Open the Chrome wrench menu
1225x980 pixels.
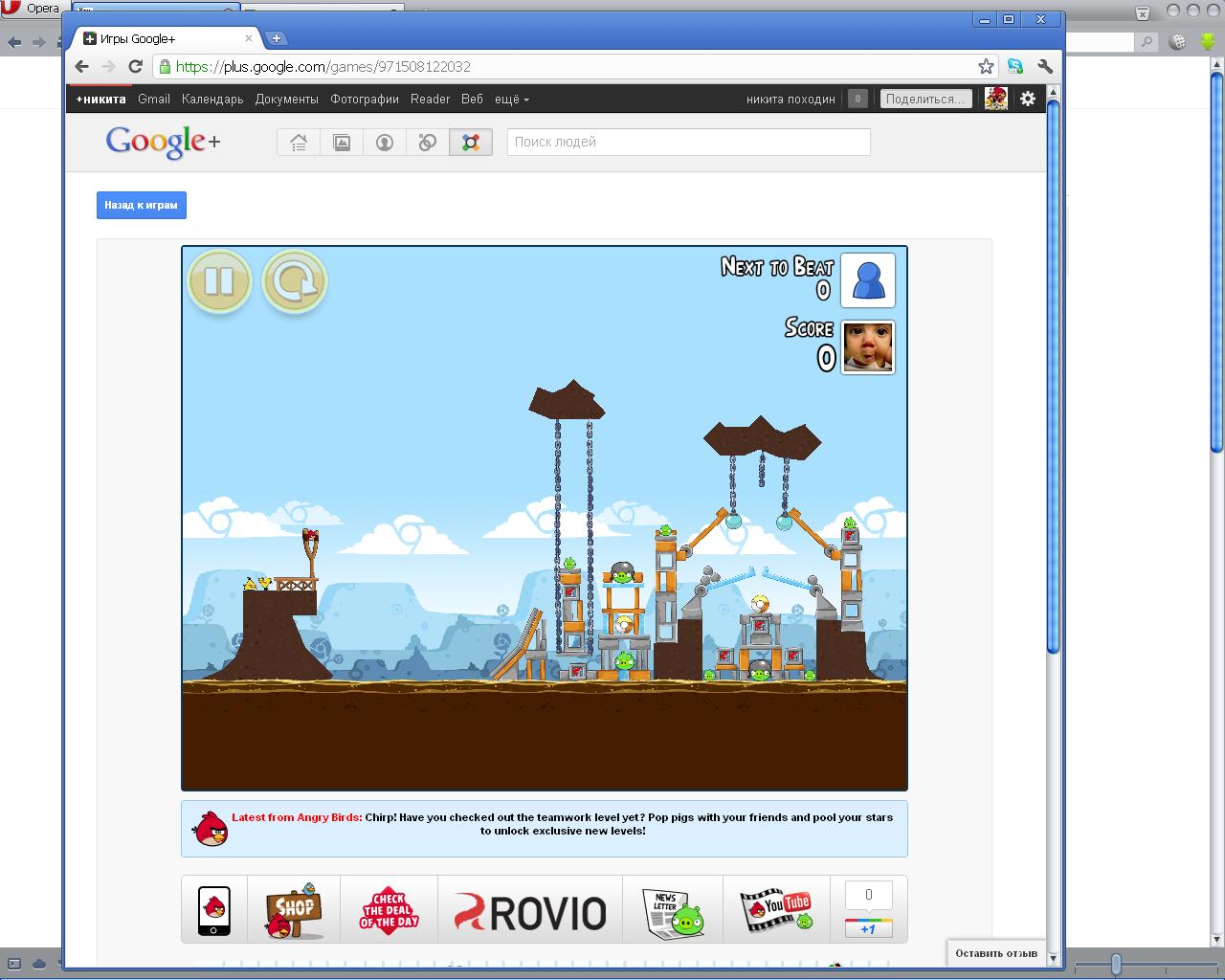click(x=1045, y=66)
